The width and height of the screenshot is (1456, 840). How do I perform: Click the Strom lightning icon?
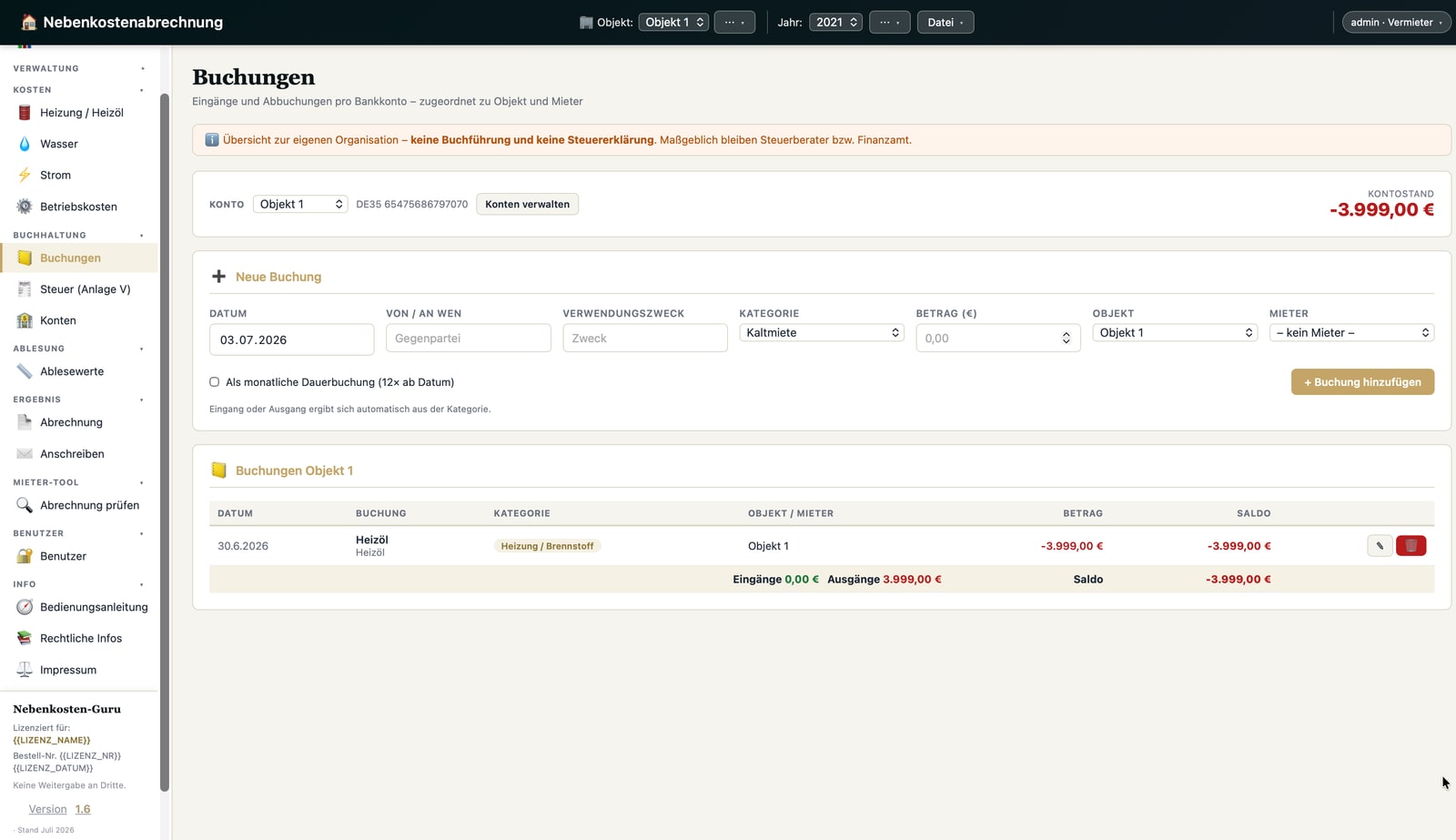coord(25,175)
